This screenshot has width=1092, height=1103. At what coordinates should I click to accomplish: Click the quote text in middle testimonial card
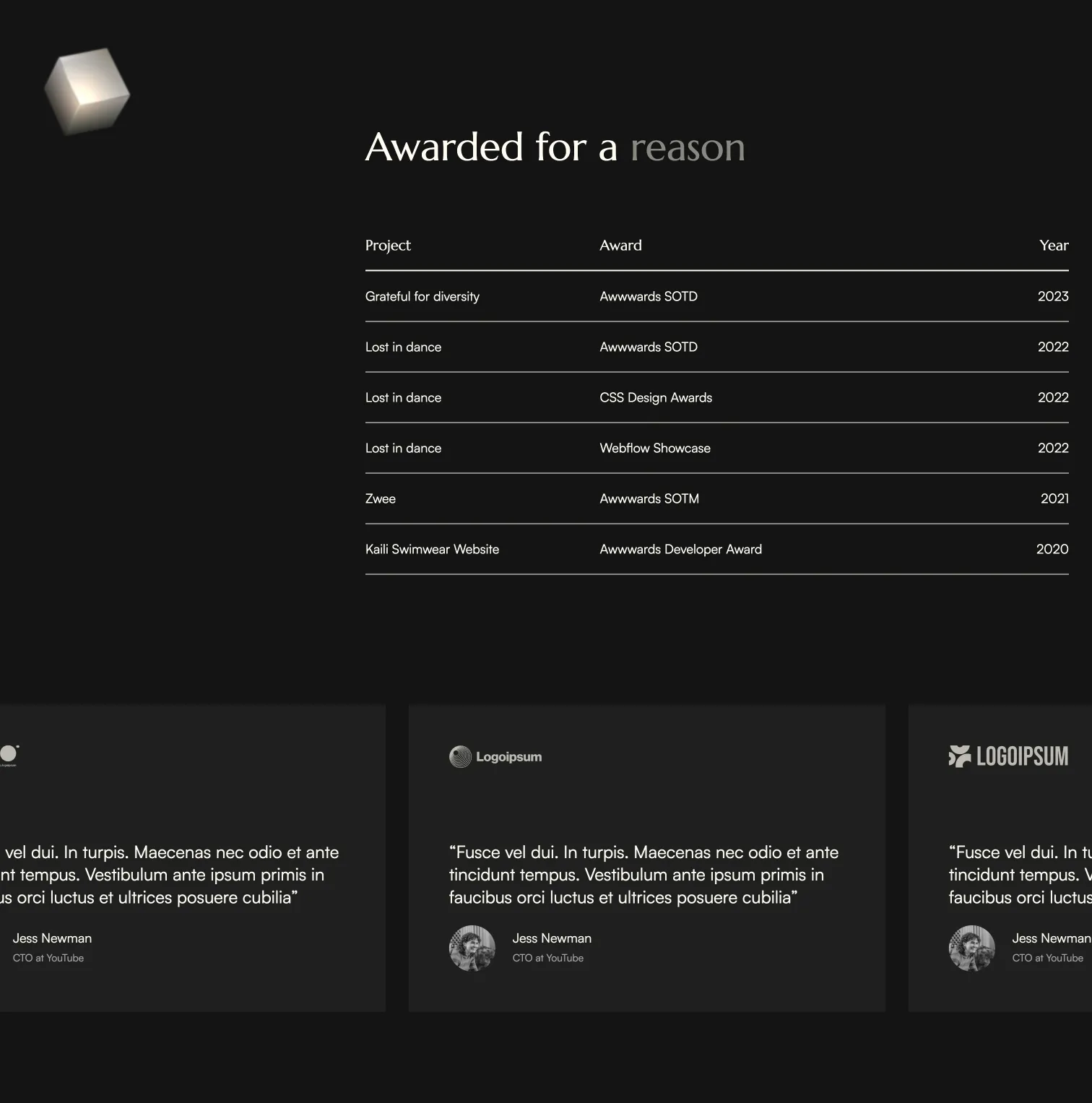pyautogui.click(x=643, y=875)
